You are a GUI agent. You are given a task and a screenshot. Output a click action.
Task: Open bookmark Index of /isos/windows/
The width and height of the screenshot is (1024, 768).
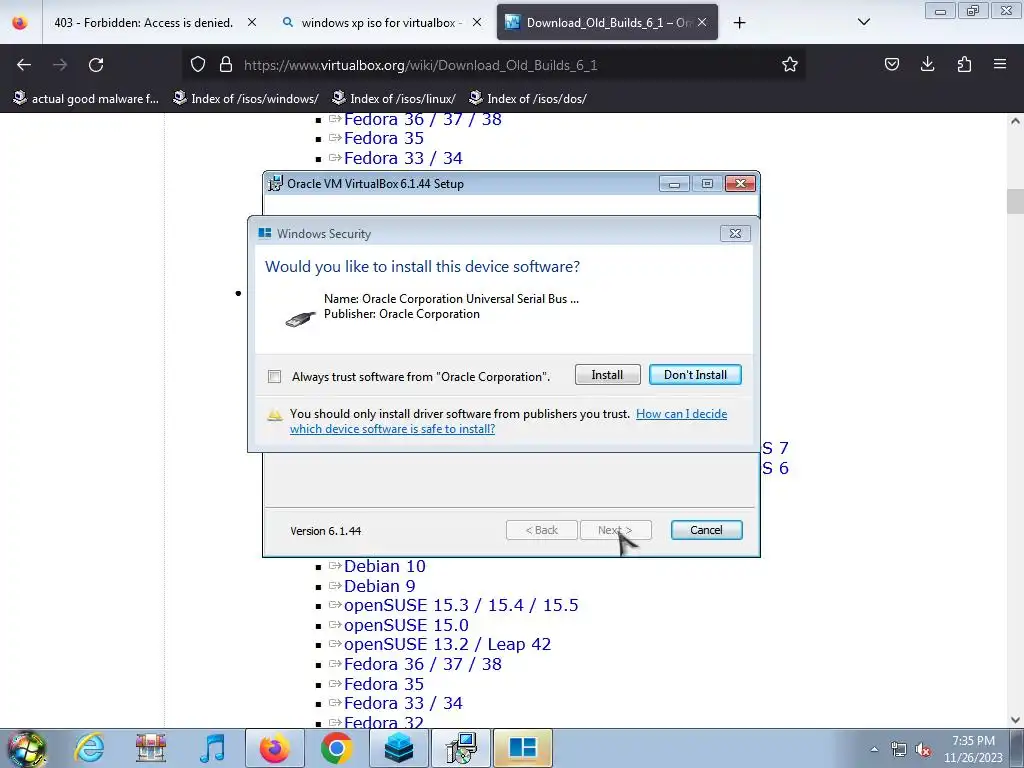pos(246,99)
